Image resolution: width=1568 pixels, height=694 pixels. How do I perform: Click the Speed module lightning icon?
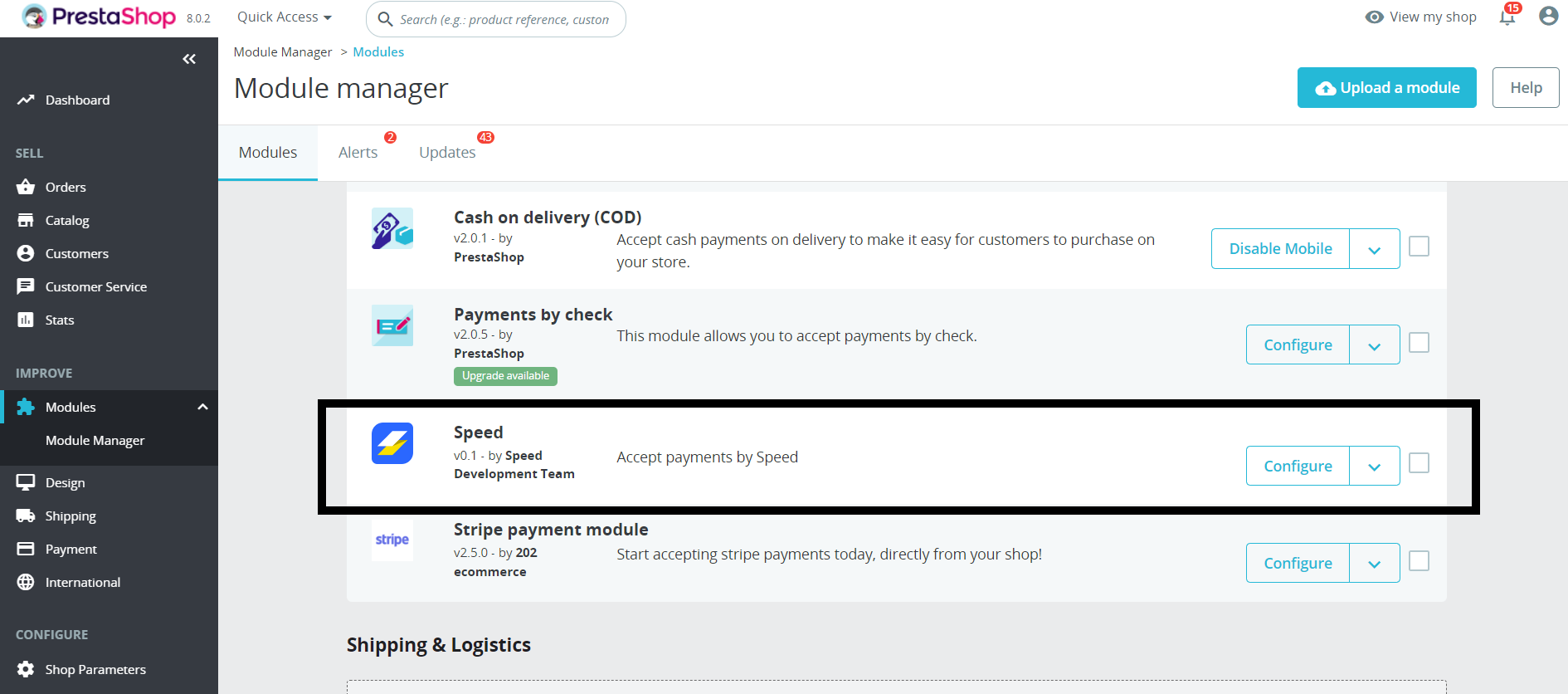392,443
